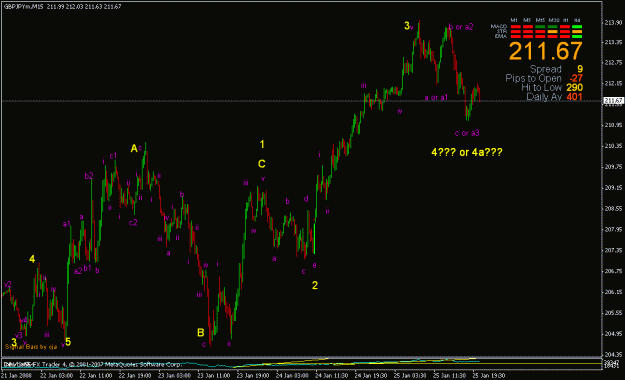Screen dimensions: 625x380
Task: Select the purple 'a or a1' wave label
Action: [436, 98]
